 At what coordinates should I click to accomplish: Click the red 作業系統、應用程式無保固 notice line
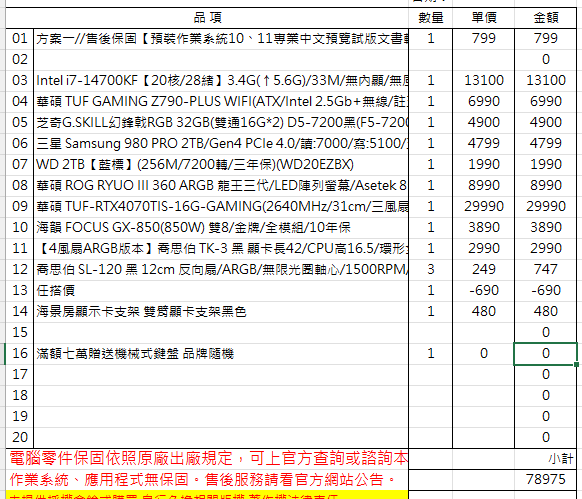point(207,479)
